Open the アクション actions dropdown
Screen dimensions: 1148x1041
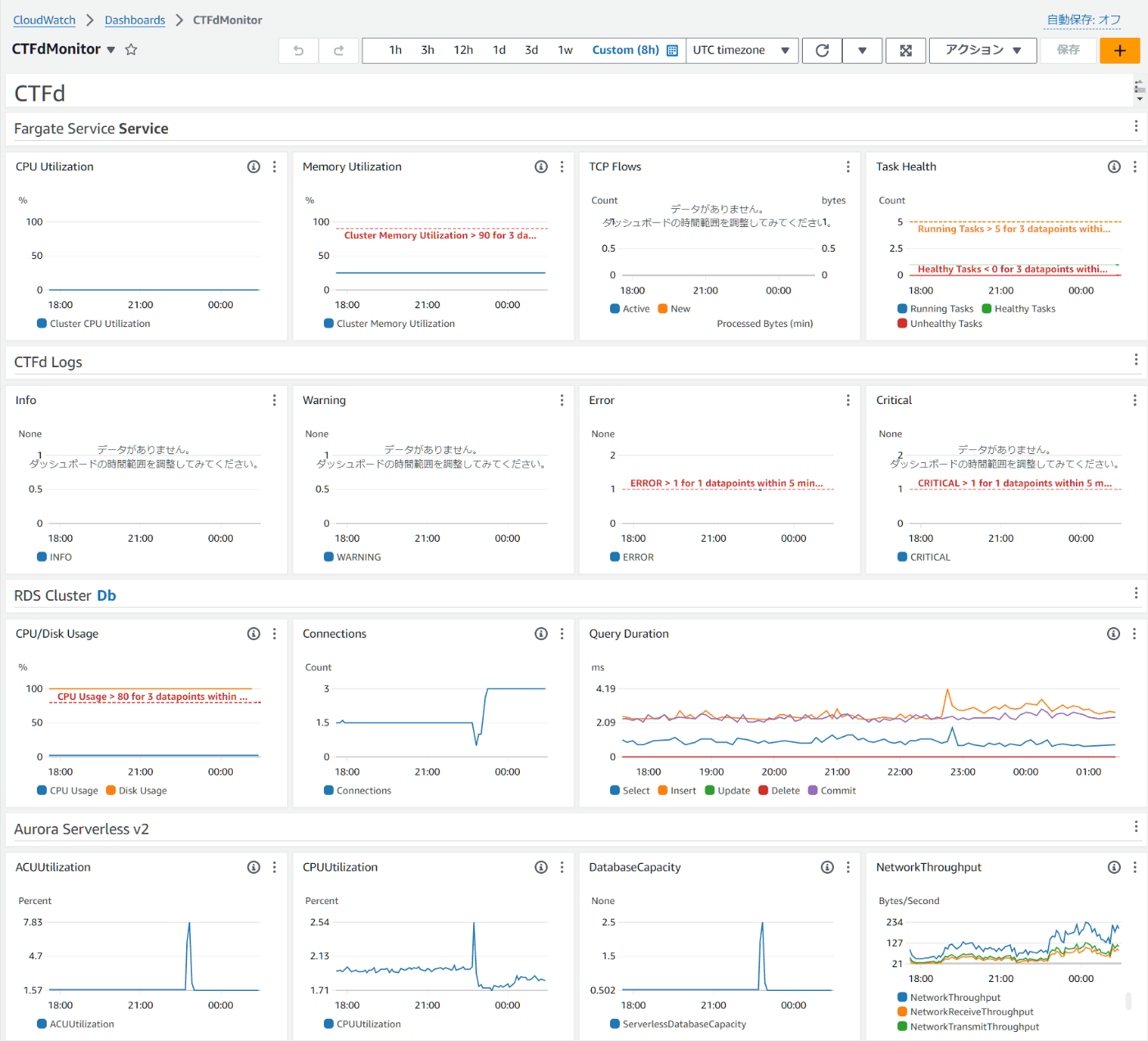983,50
